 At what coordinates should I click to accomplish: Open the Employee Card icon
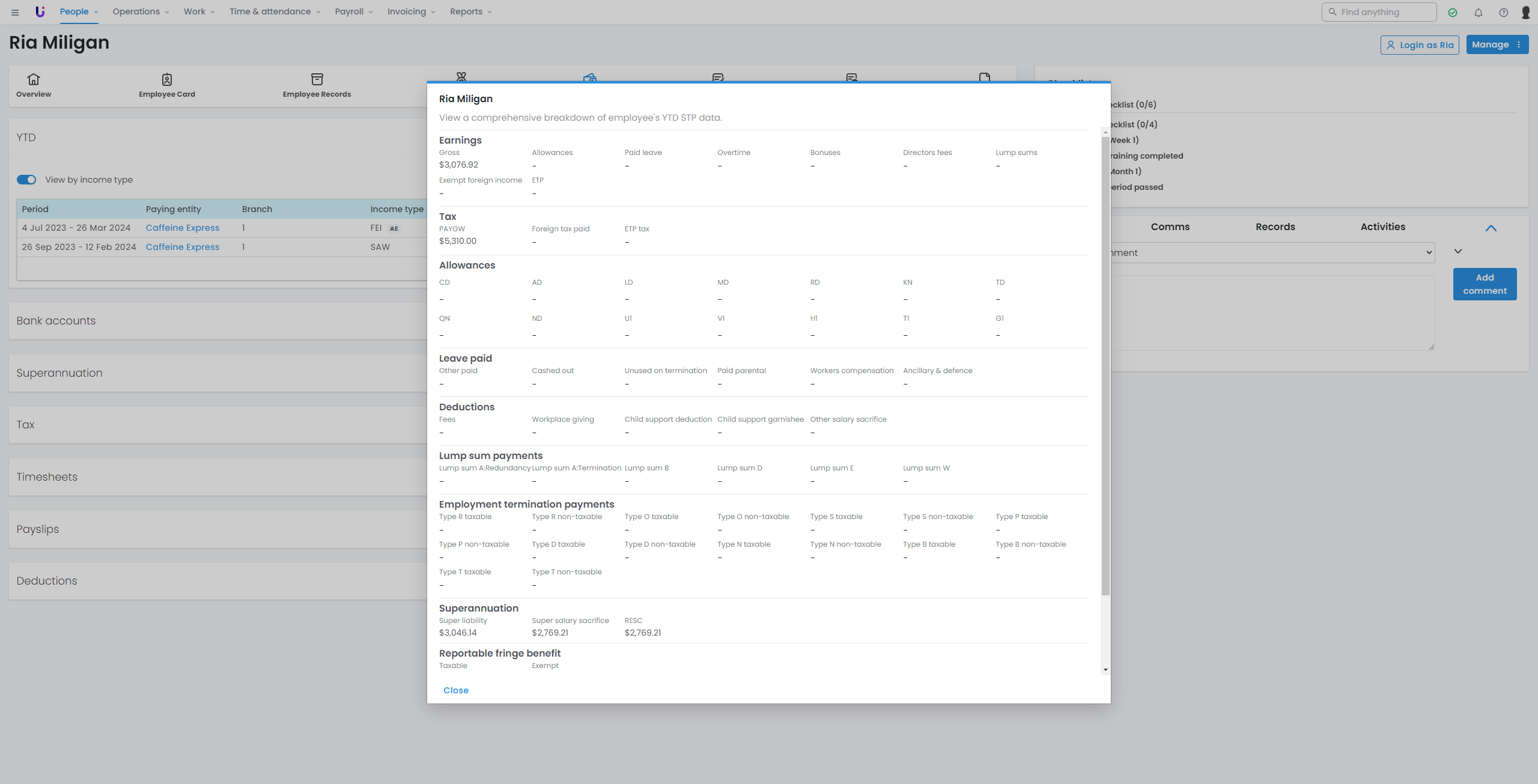[167, 79]
